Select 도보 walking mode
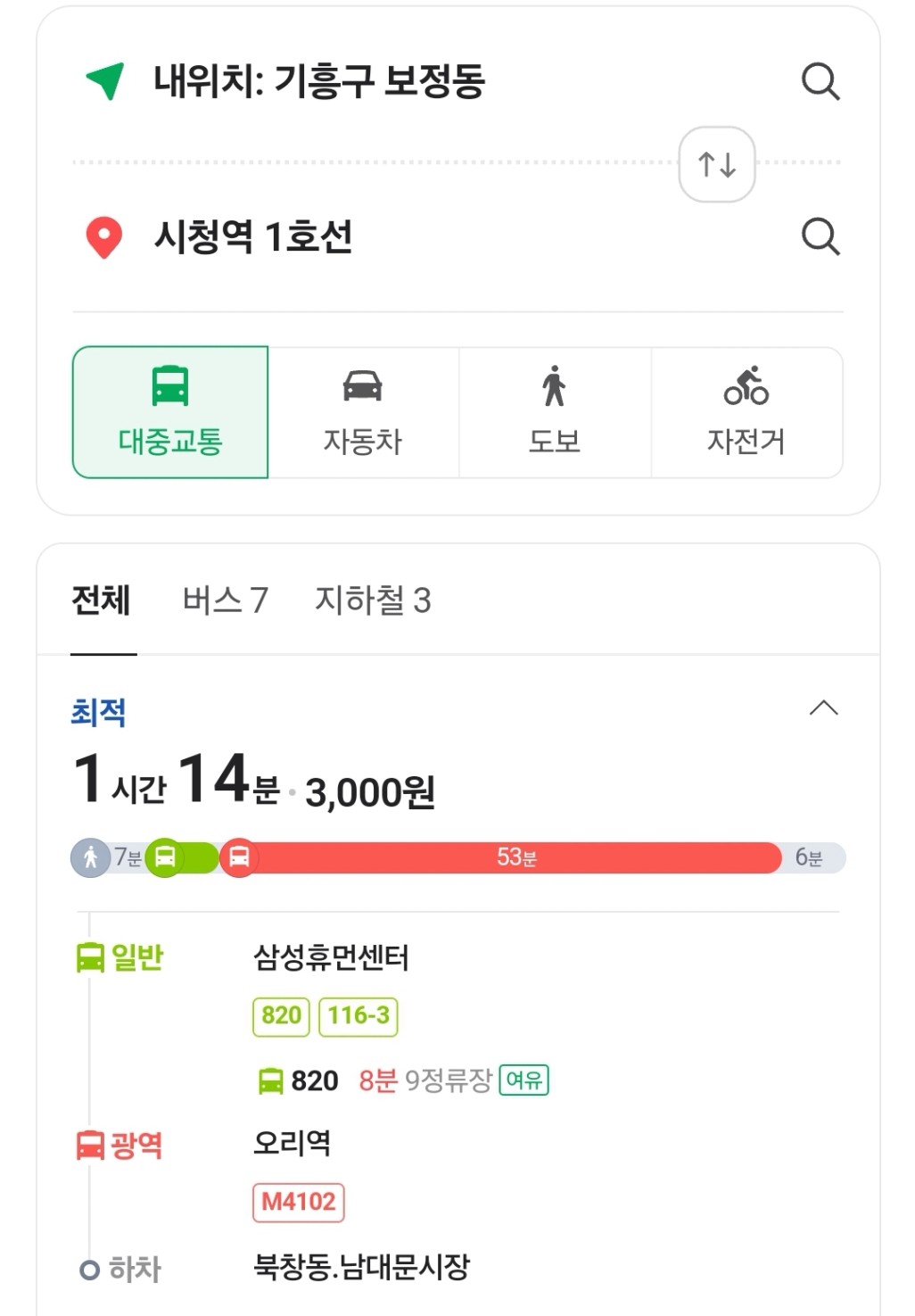Image resolution: width=915 pixels, height=1316 pixels. [x=555, y=412]
